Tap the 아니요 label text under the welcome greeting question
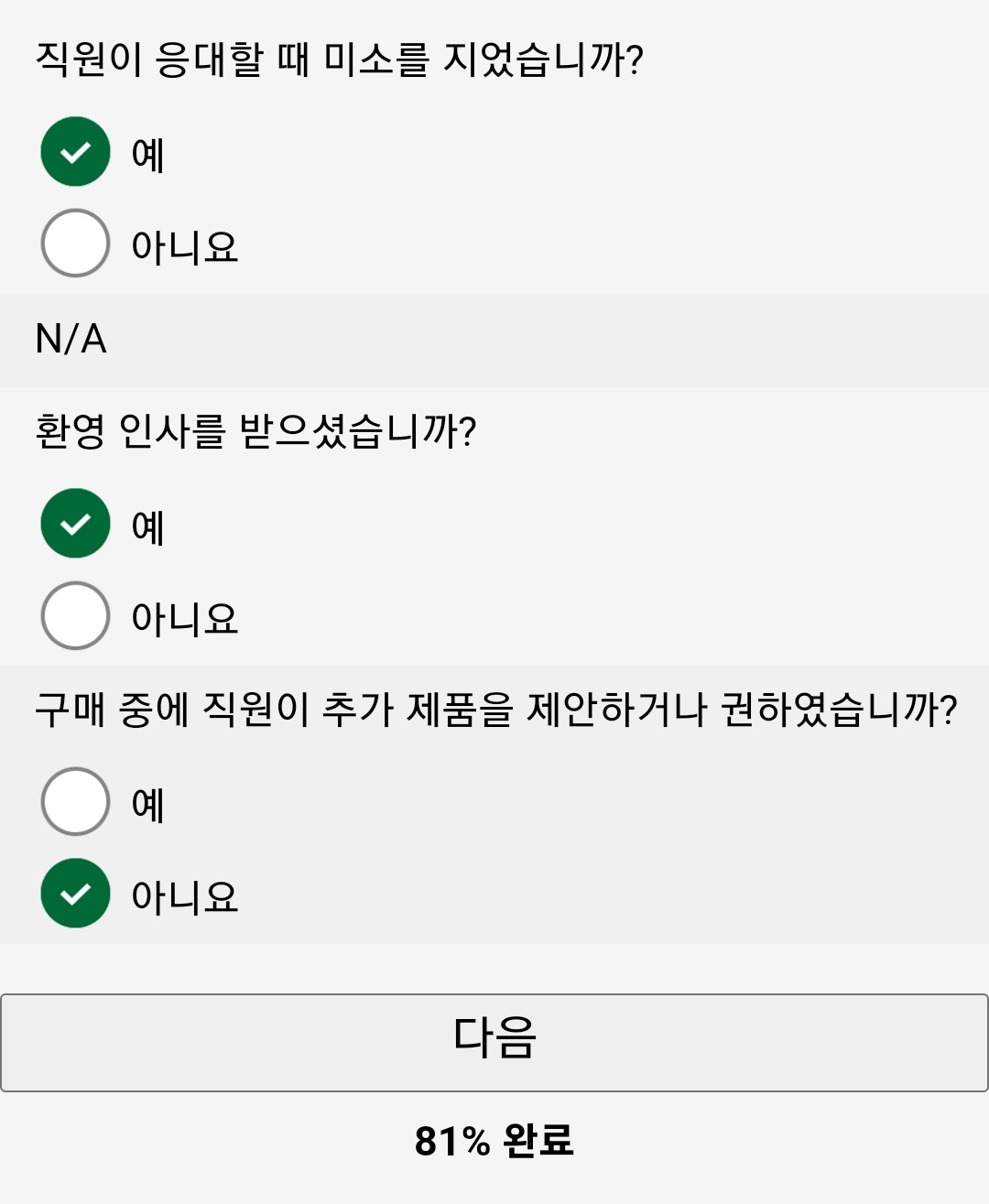 click(185, 618)
